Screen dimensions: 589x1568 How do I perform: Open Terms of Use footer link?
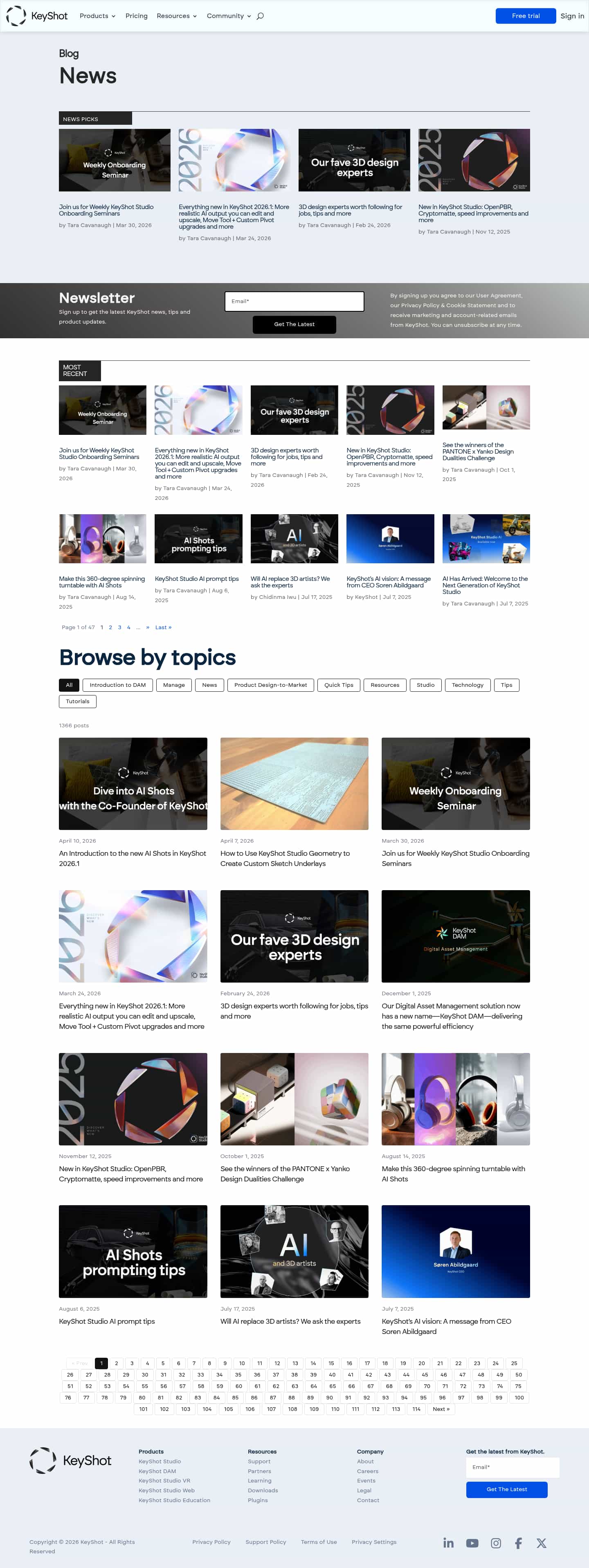point(319,1541)
